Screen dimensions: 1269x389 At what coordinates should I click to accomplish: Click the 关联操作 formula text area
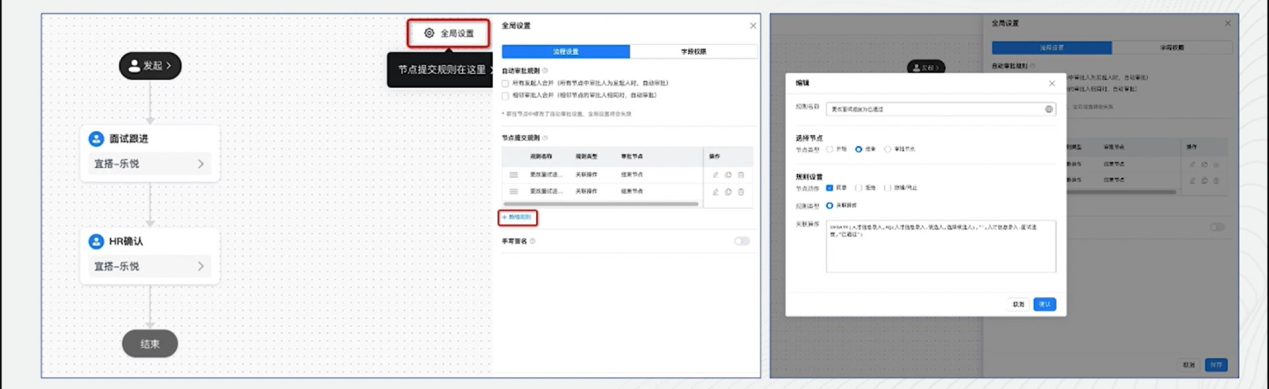(941, 246)
